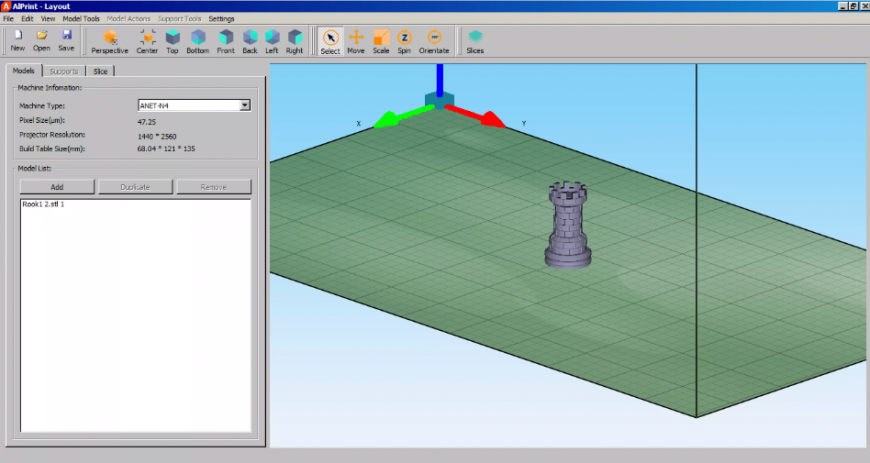Select Rook1 2.stl in model list

click(x=42, y=204)
